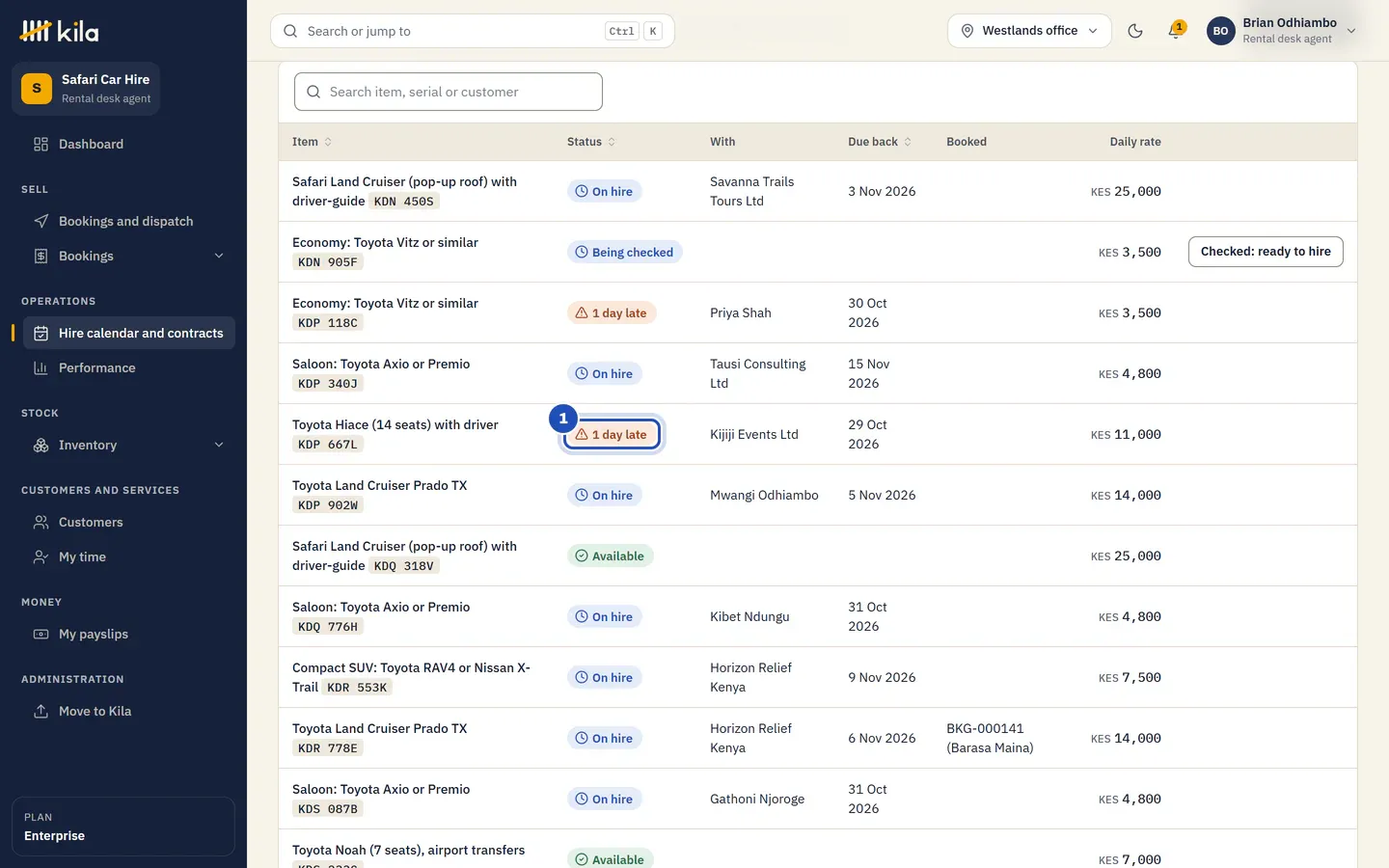Sort table by Item column
1389x868 pixels.
[x=313, y=142]
